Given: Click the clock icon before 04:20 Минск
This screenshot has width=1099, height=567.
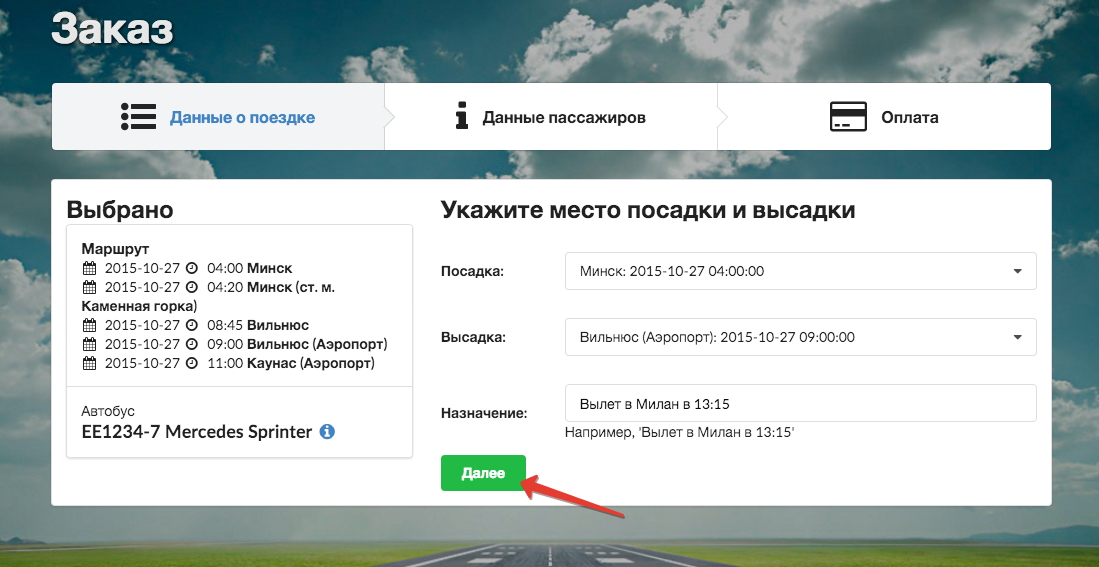Looking at the screenshot, I should [x=192, y=287].
